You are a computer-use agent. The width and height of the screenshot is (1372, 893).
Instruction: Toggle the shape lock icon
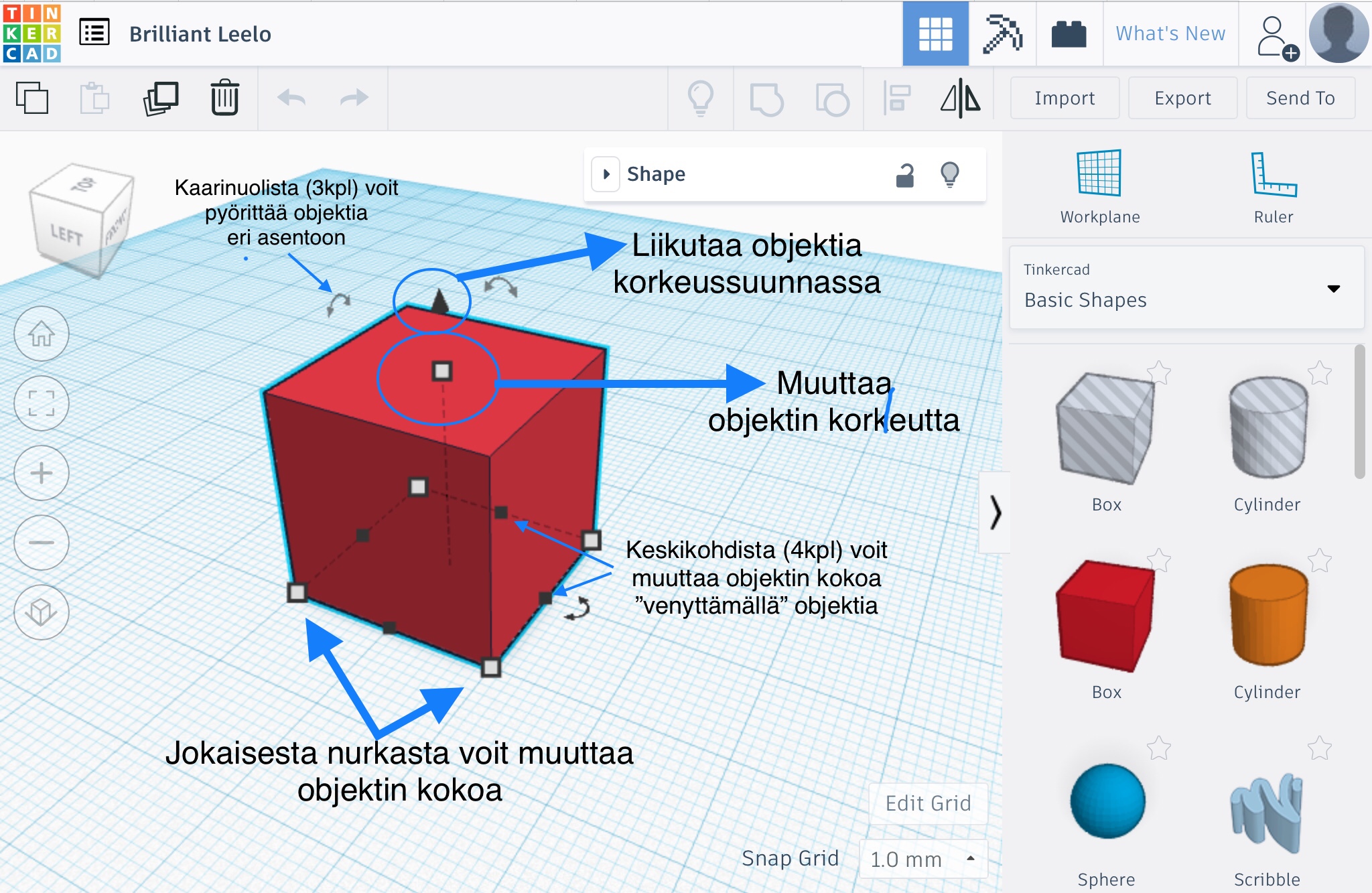pos(905,175)
